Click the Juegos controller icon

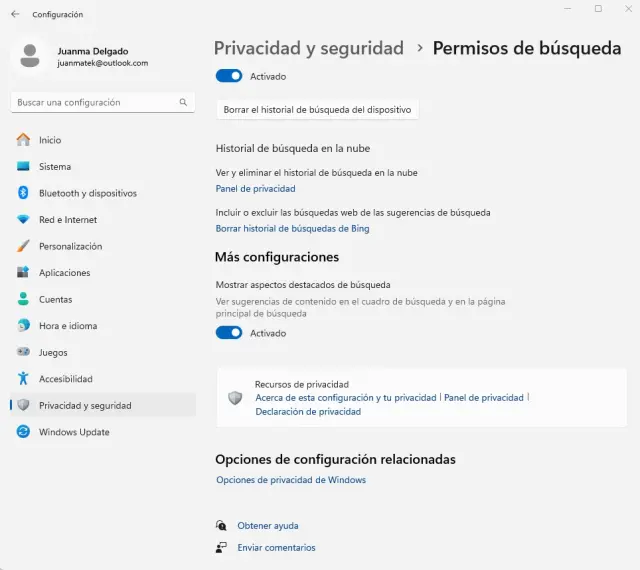point(23,352)
